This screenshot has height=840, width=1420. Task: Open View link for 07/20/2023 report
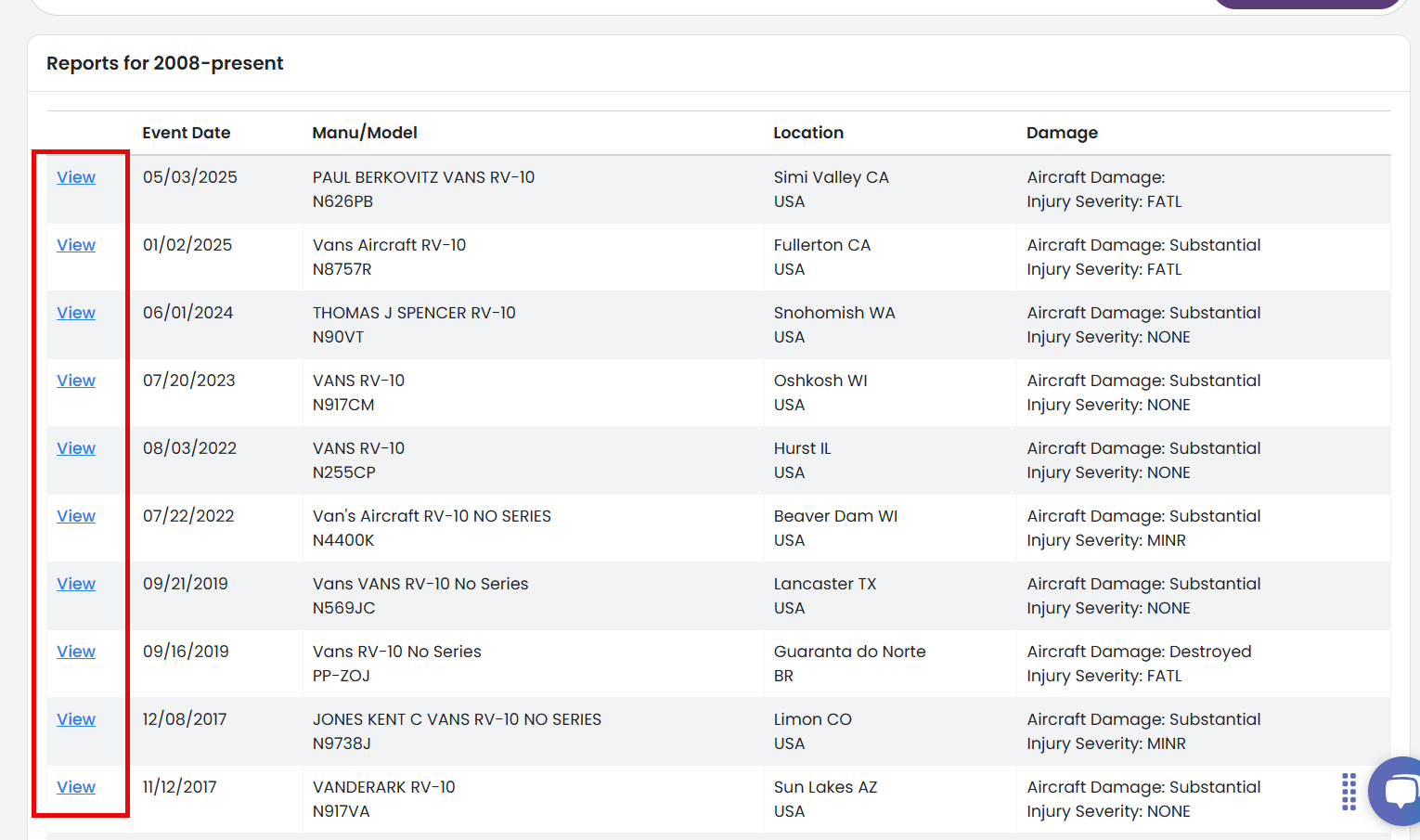pyautogui.click(x=76, y=381)
